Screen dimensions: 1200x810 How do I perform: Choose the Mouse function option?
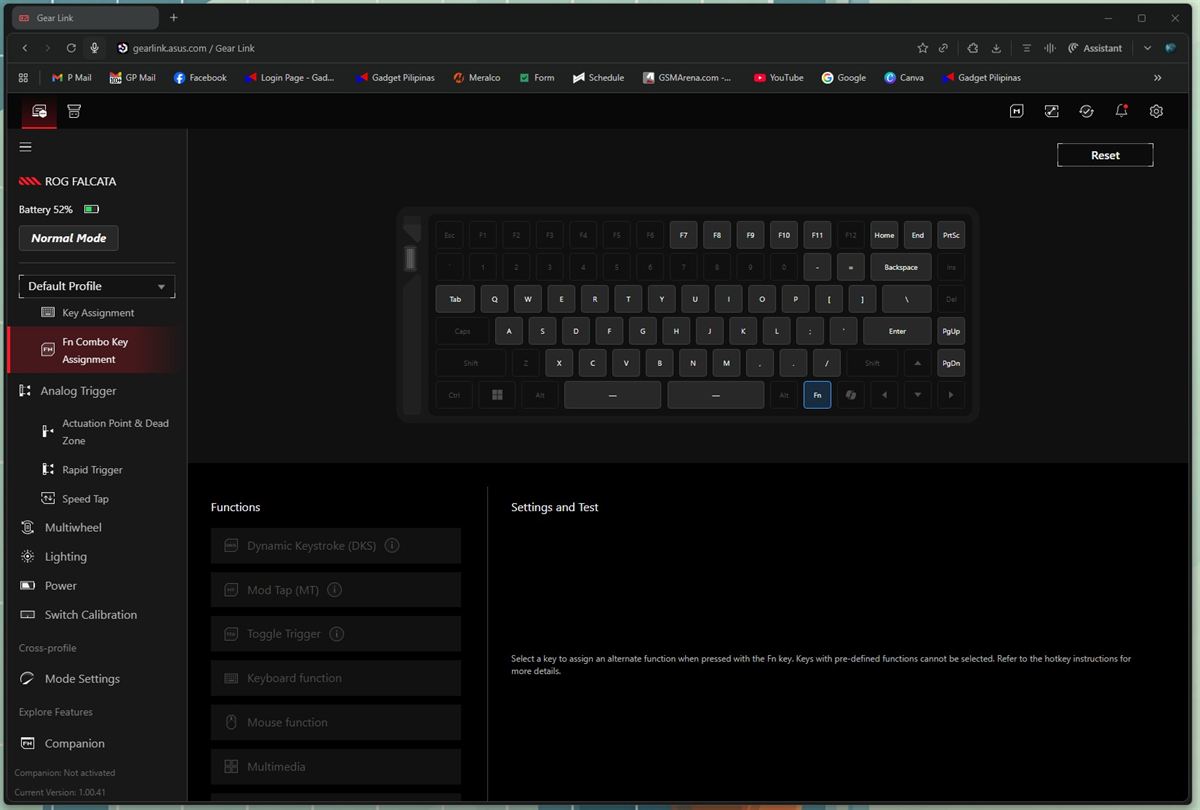336,722
